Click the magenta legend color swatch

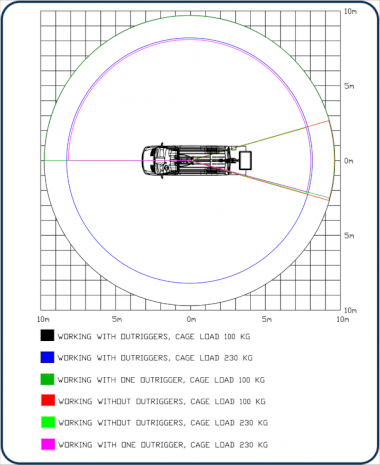pyautogui.click(x=48, y=444)
